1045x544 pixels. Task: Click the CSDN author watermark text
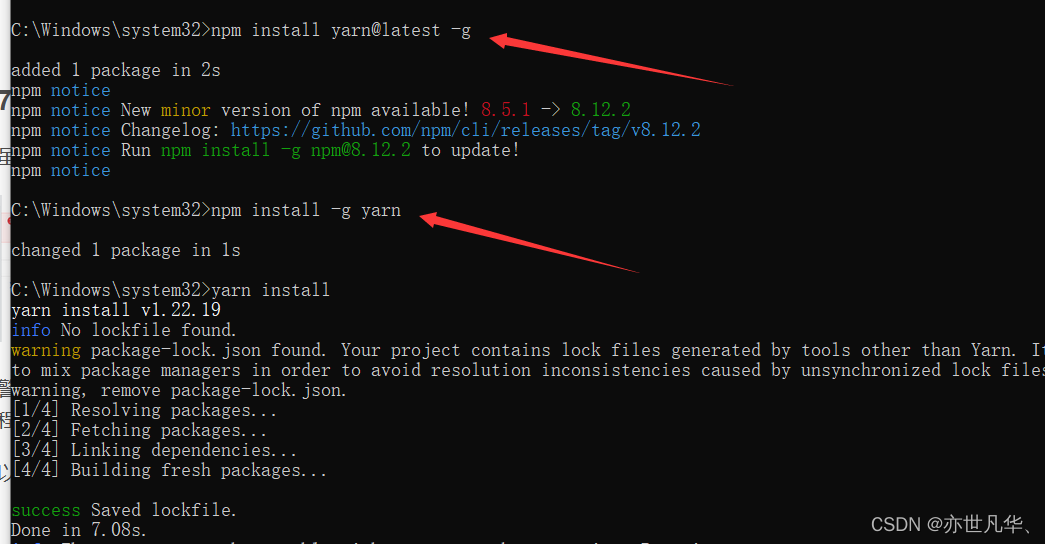click(x=951, y=524)
